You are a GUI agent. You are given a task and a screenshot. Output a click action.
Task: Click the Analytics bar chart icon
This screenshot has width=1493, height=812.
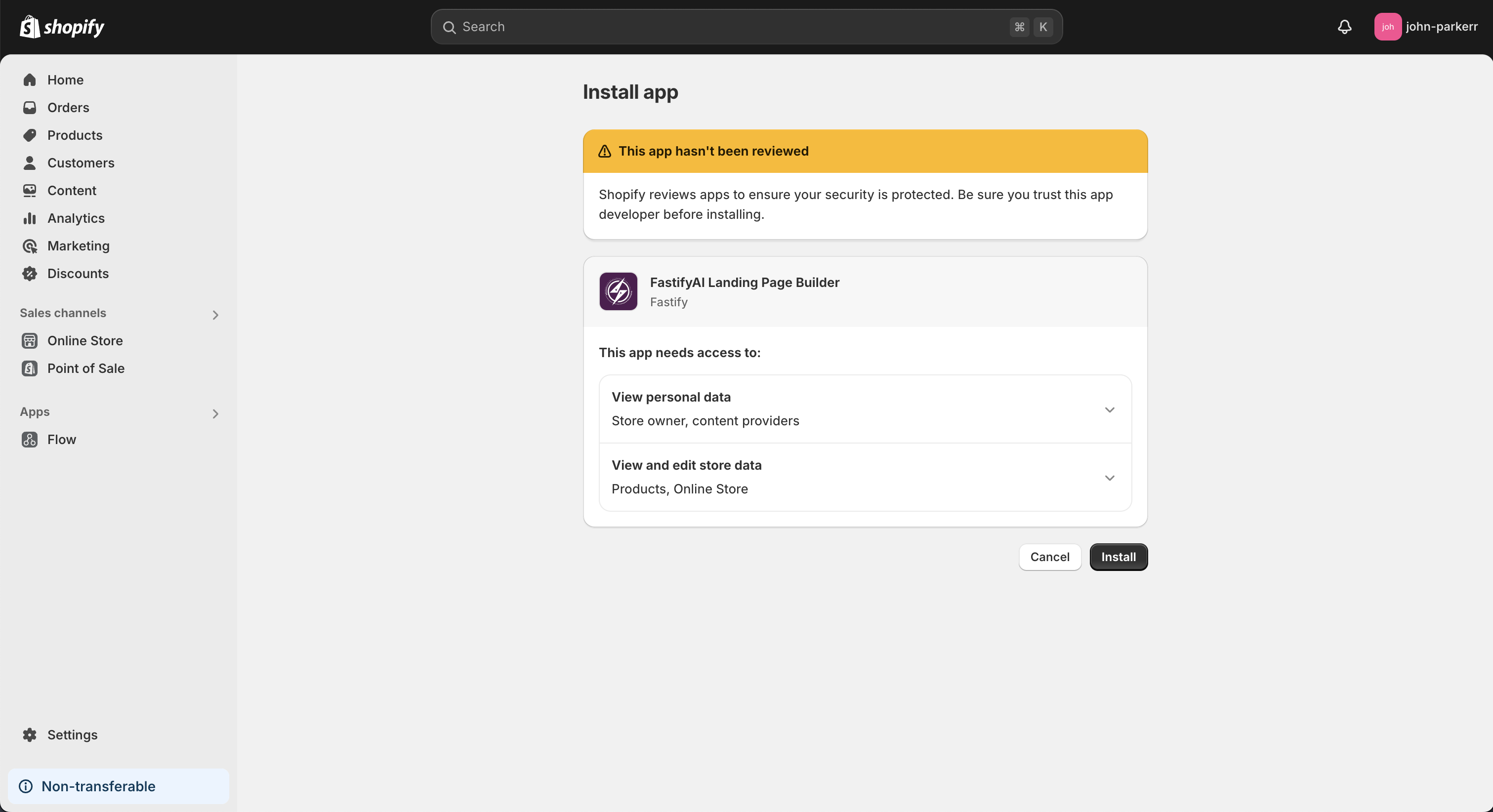(x=30, y=218)
